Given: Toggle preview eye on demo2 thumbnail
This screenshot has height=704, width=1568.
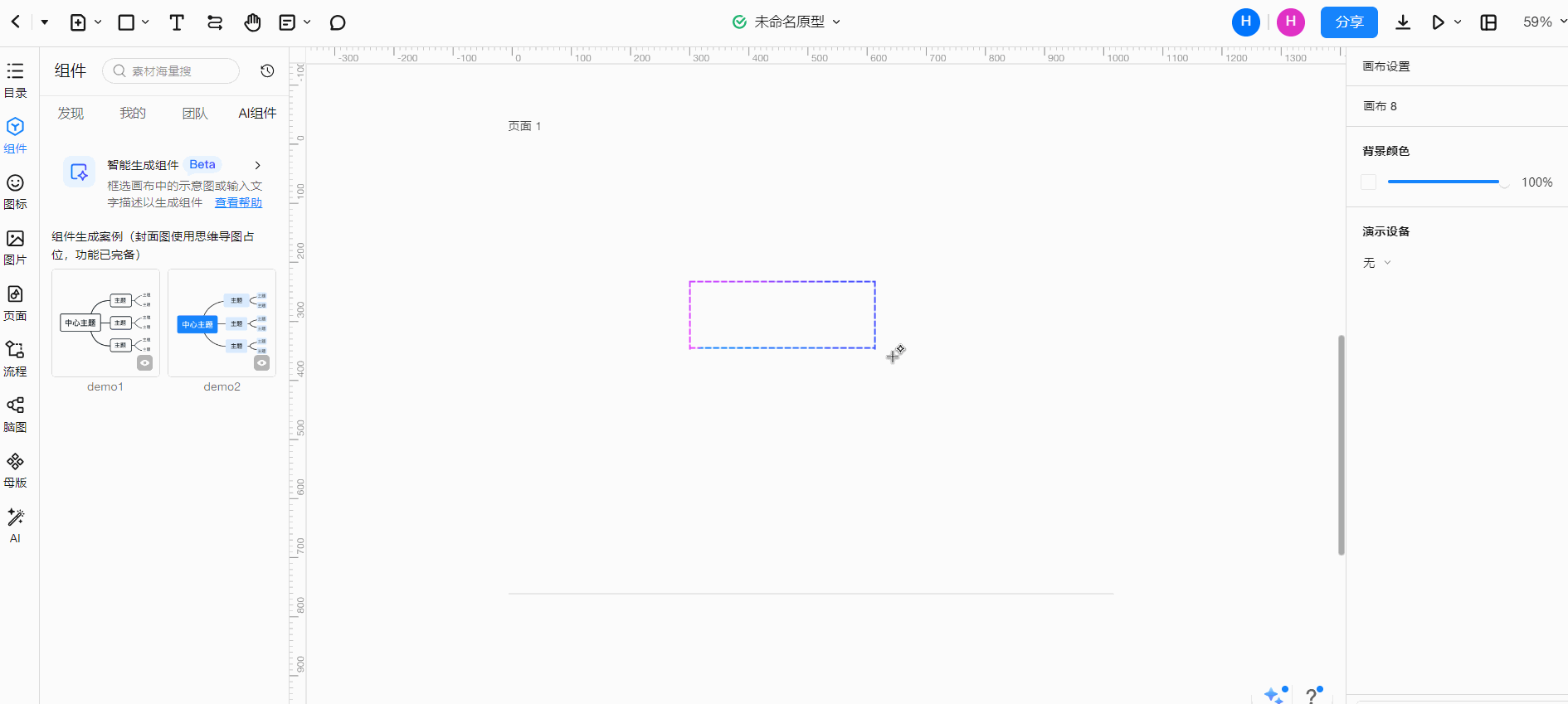Looking at the screenshot, I should click(x=261, y=363).
